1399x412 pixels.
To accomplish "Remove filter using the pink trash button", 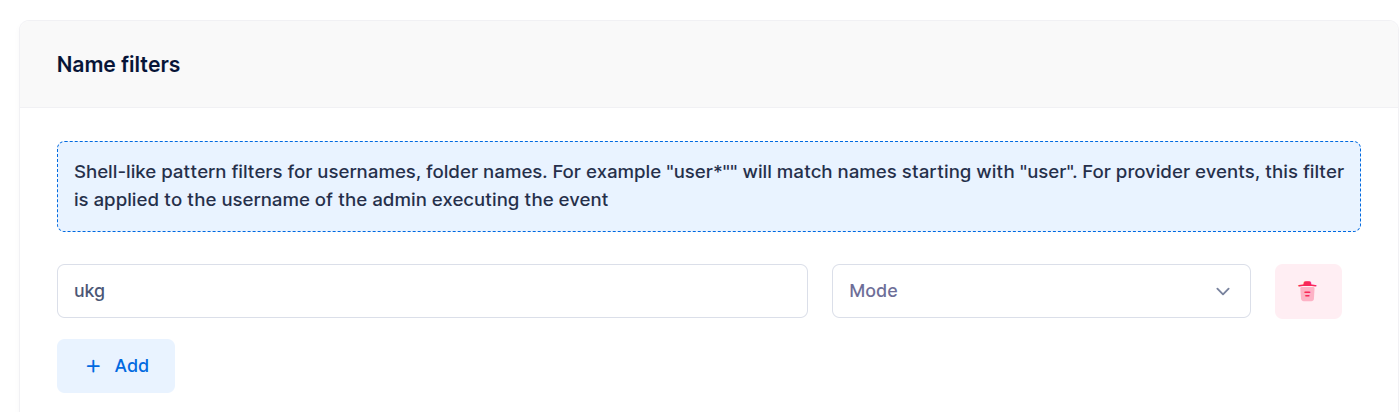I will (1308, 291).
